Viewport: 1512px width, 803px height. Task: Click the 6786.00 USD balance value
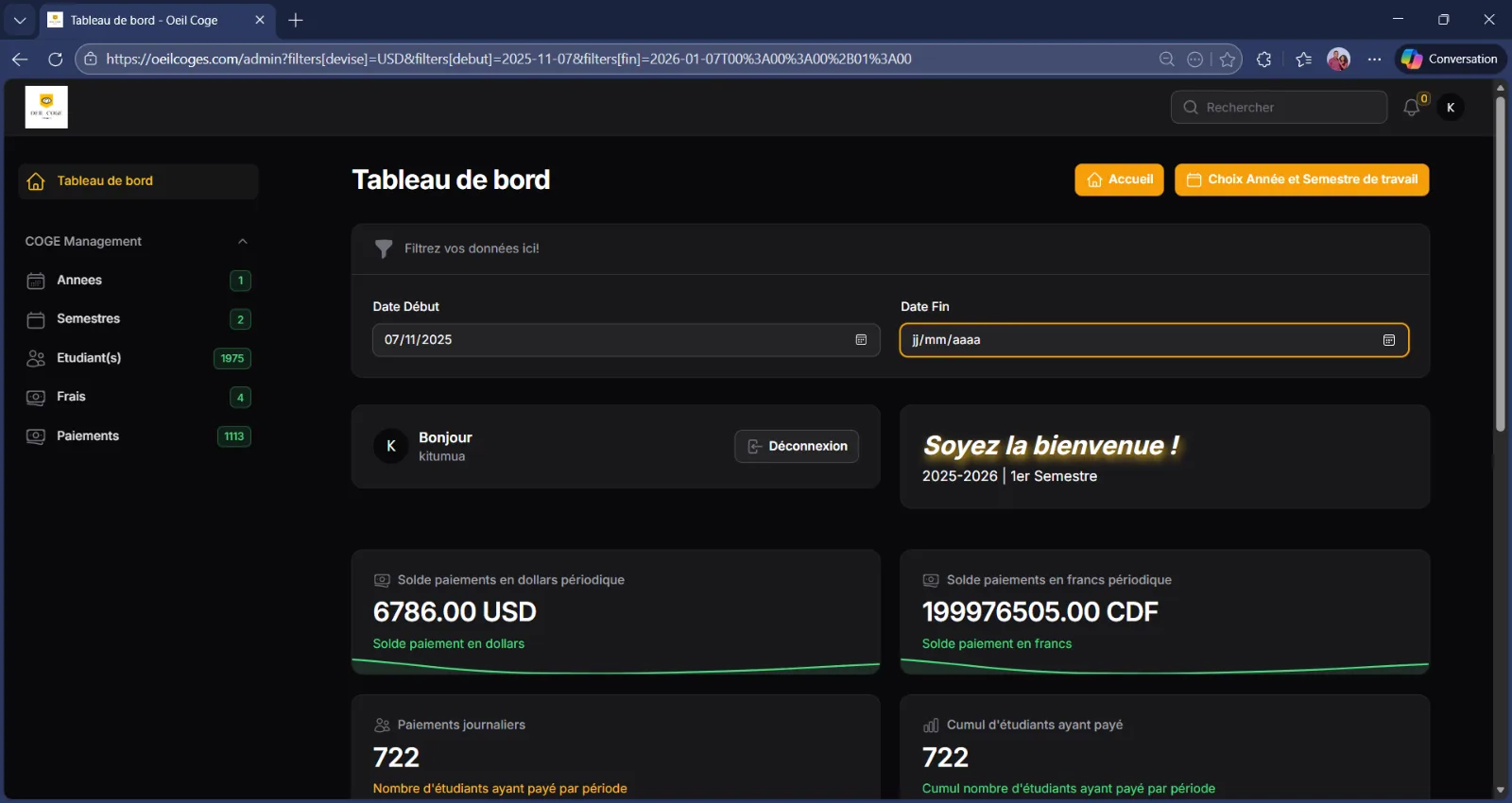coord(455,612)
